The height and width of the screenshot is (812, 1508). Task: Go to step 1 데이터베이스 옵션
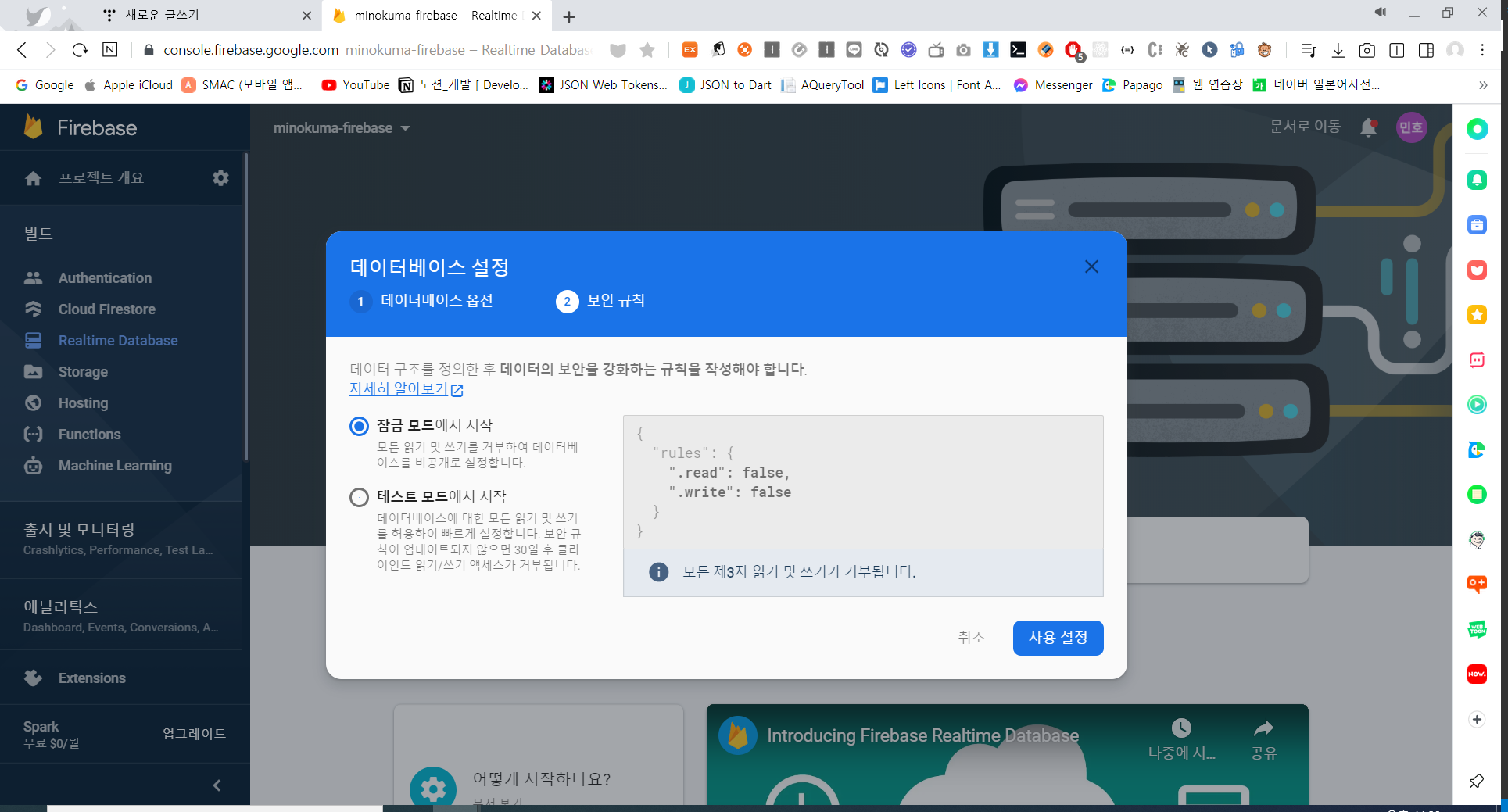pyautogui.click(x=422, y=301)
